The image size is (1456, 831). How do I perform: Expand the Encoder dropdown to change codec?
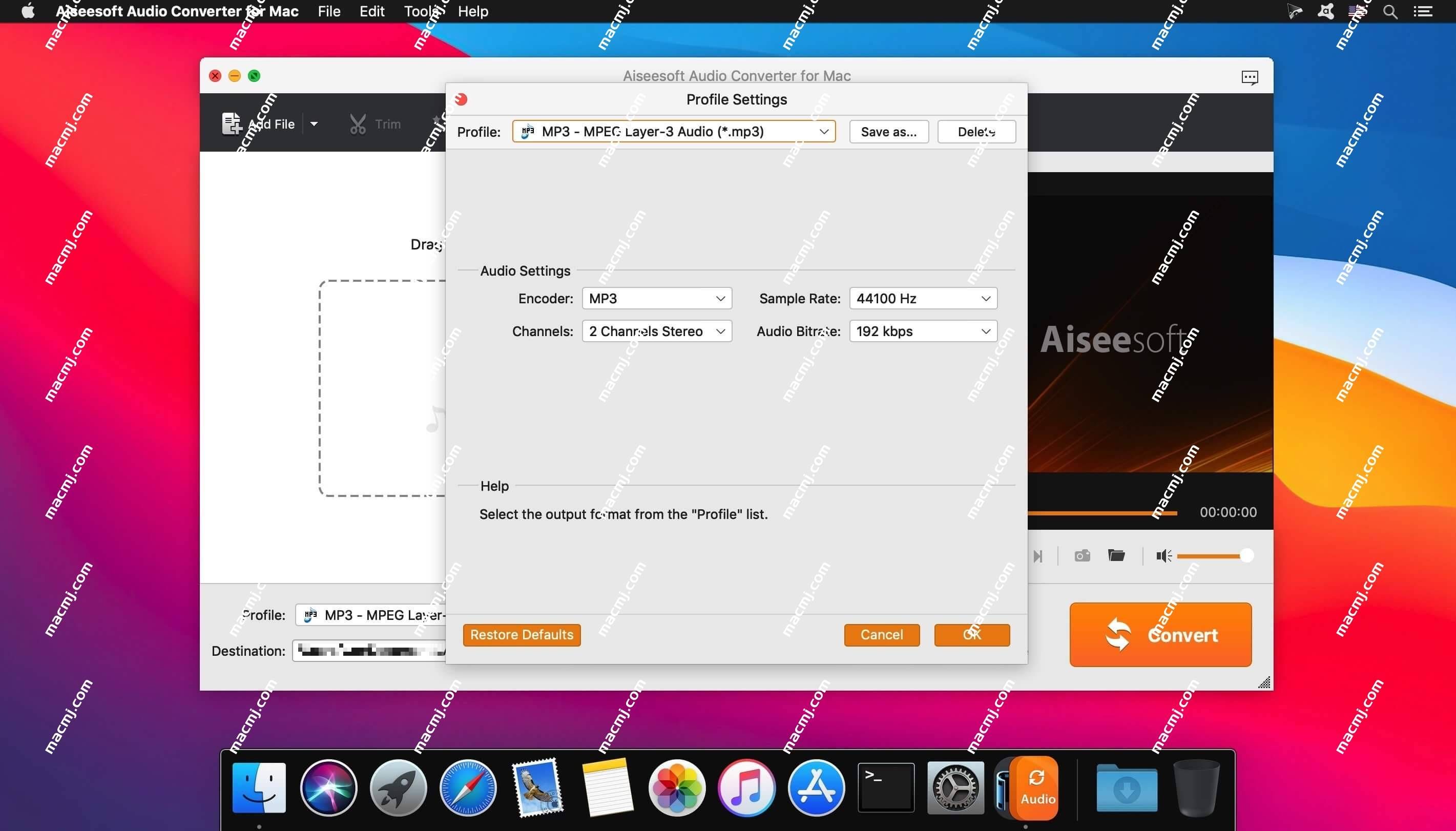tap(656, 298)
